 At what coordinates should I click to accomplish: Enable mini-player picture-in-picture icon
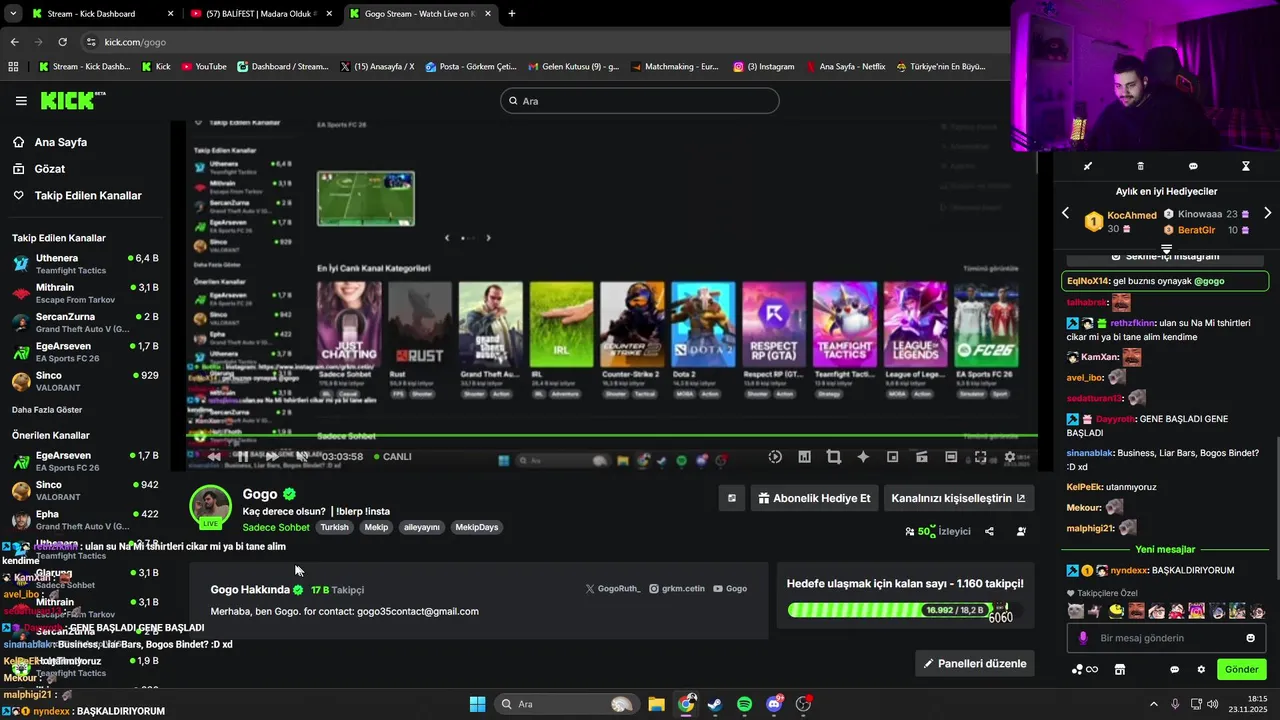coord(892,457)
